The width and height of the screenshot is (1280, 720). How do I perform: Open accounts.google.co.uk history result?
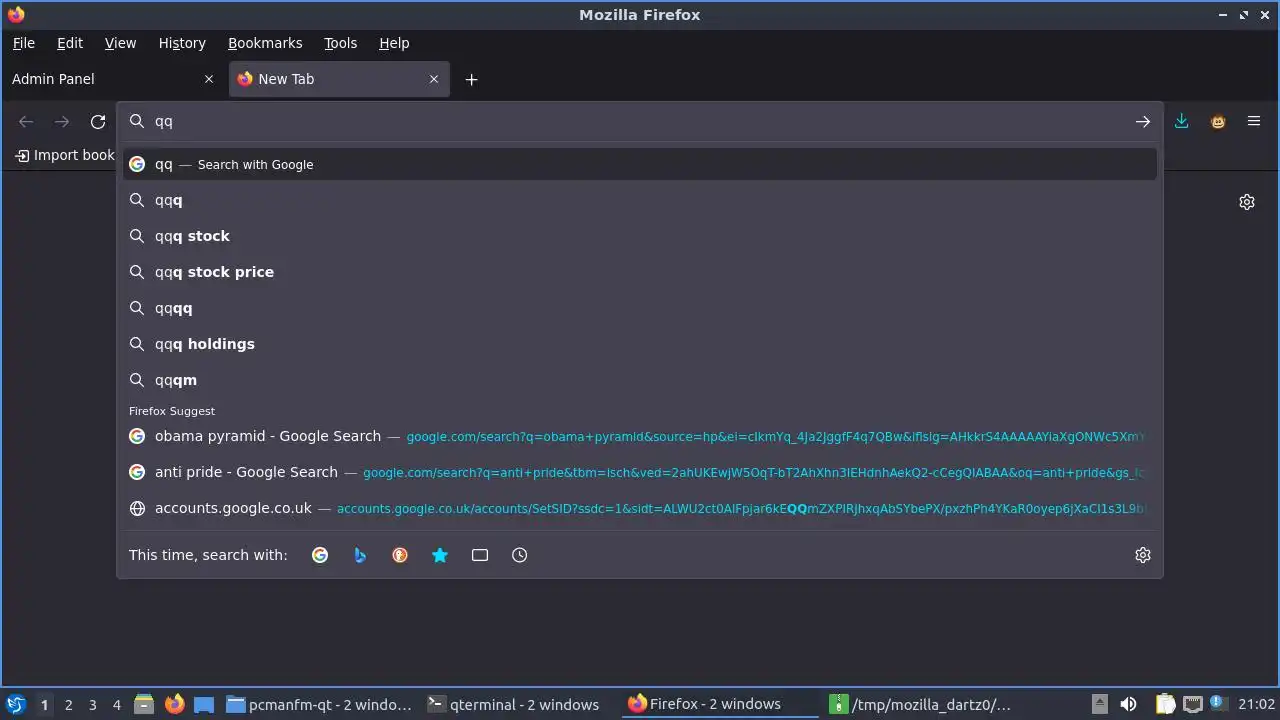(640, 508)
